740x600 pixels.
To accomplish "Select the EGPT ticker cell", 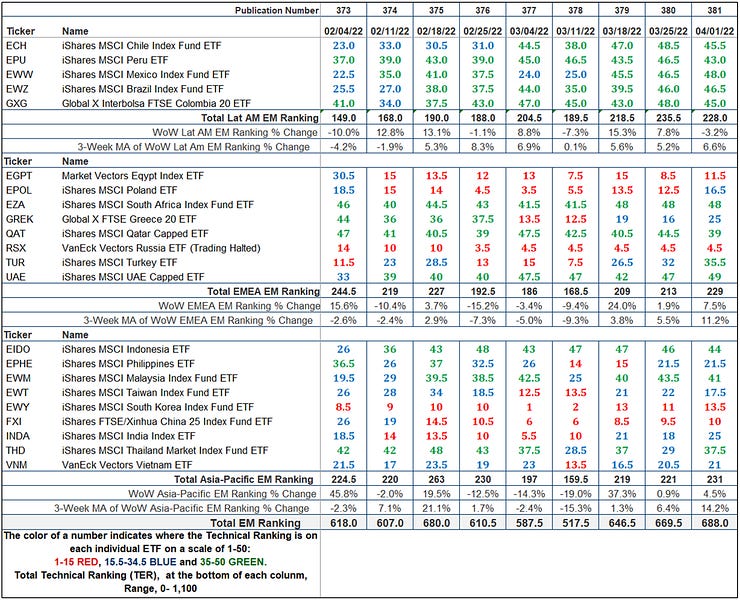I will (19, 176).
